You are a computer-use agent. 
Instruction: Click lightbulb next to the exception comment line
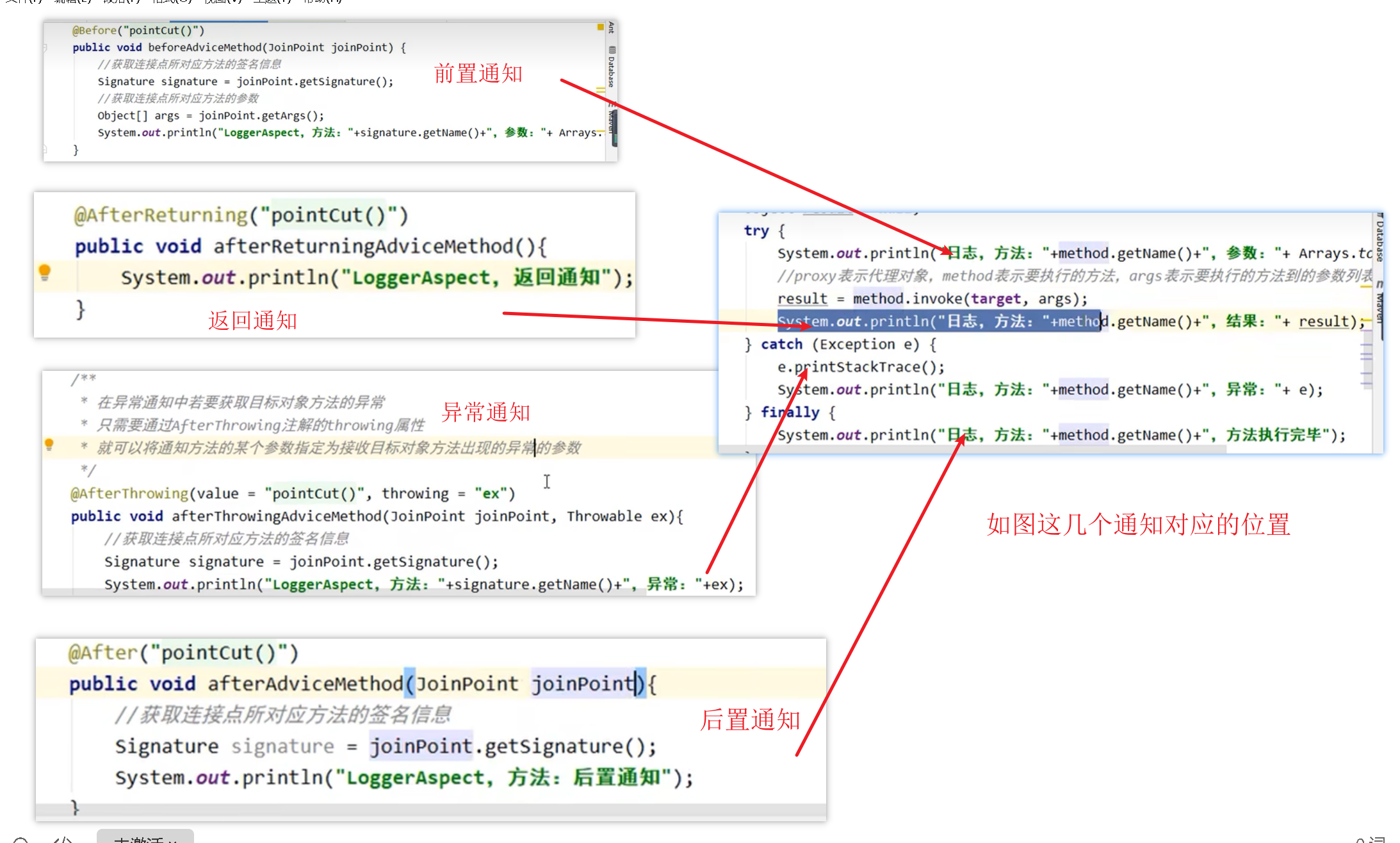tap(49, 445)
